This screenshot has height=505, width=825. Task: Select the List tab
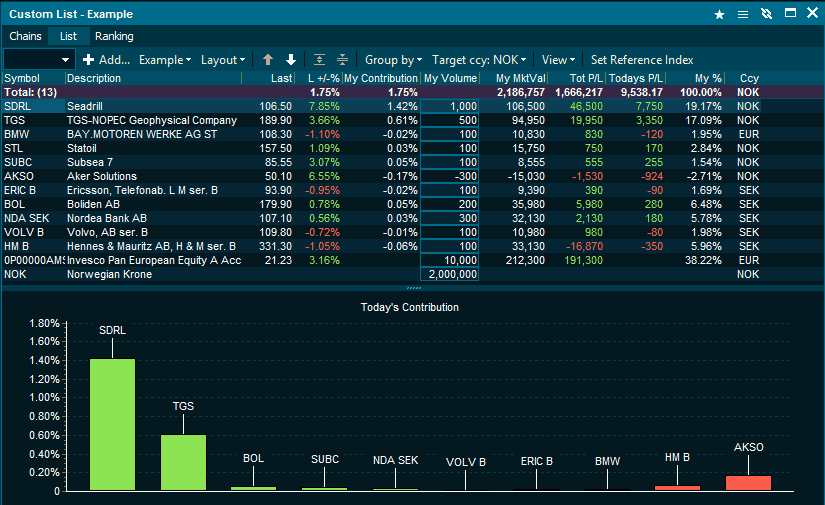click(x=68, y=36)
